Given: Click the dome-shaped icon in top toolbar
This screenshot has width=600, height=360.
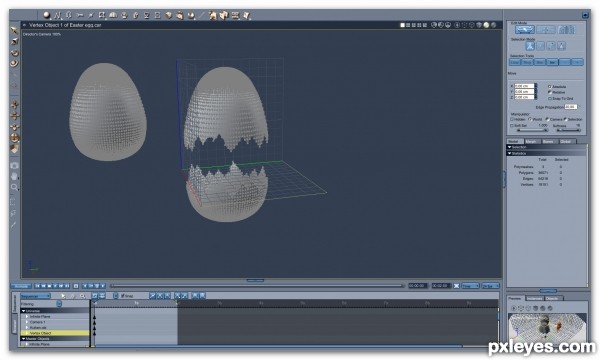Looking at the screenshot, I should pyautogui.click(x=112, y=15).
